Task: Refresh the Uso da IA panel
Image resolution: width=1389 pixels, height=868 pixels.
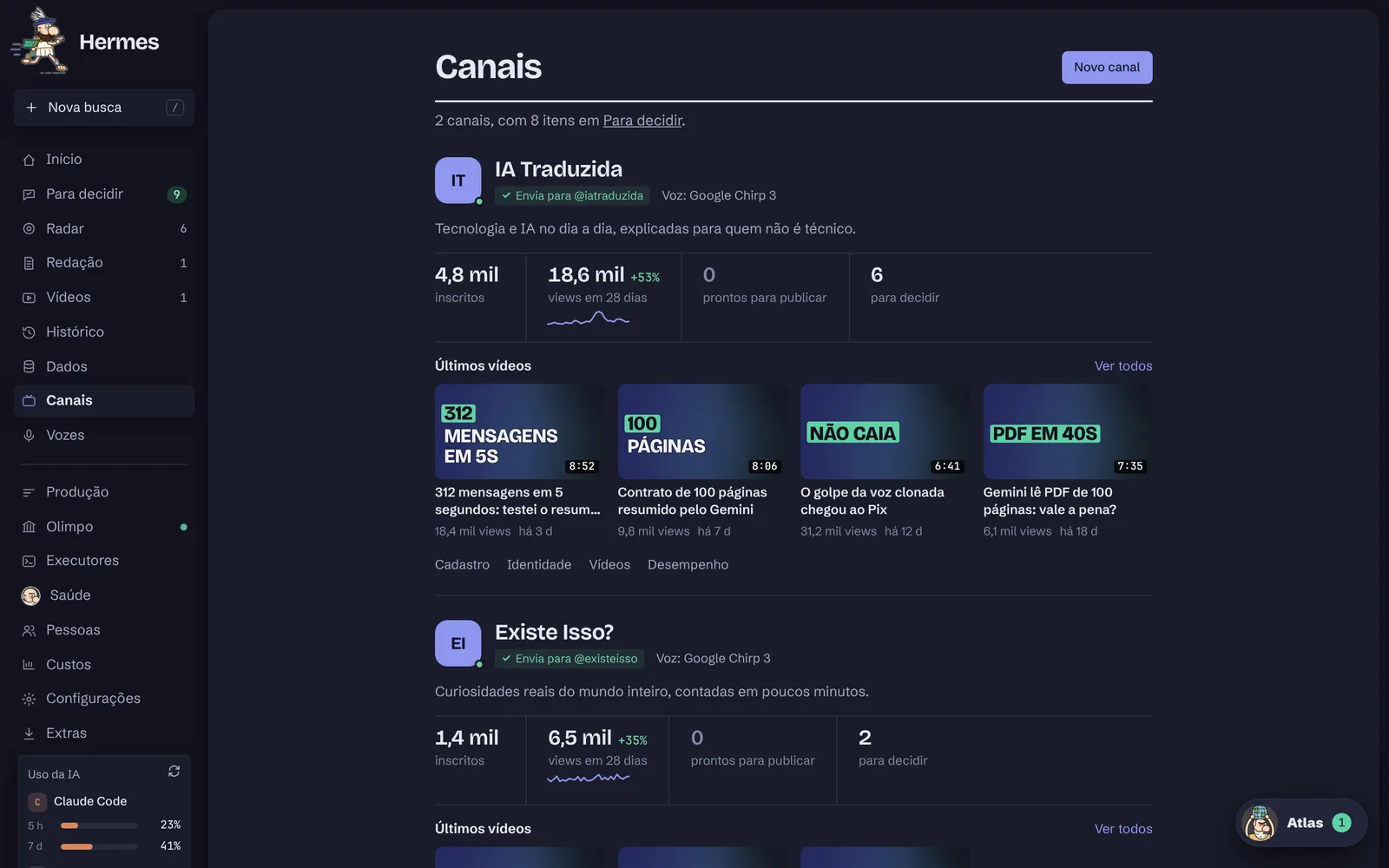Action: (174, 772)
